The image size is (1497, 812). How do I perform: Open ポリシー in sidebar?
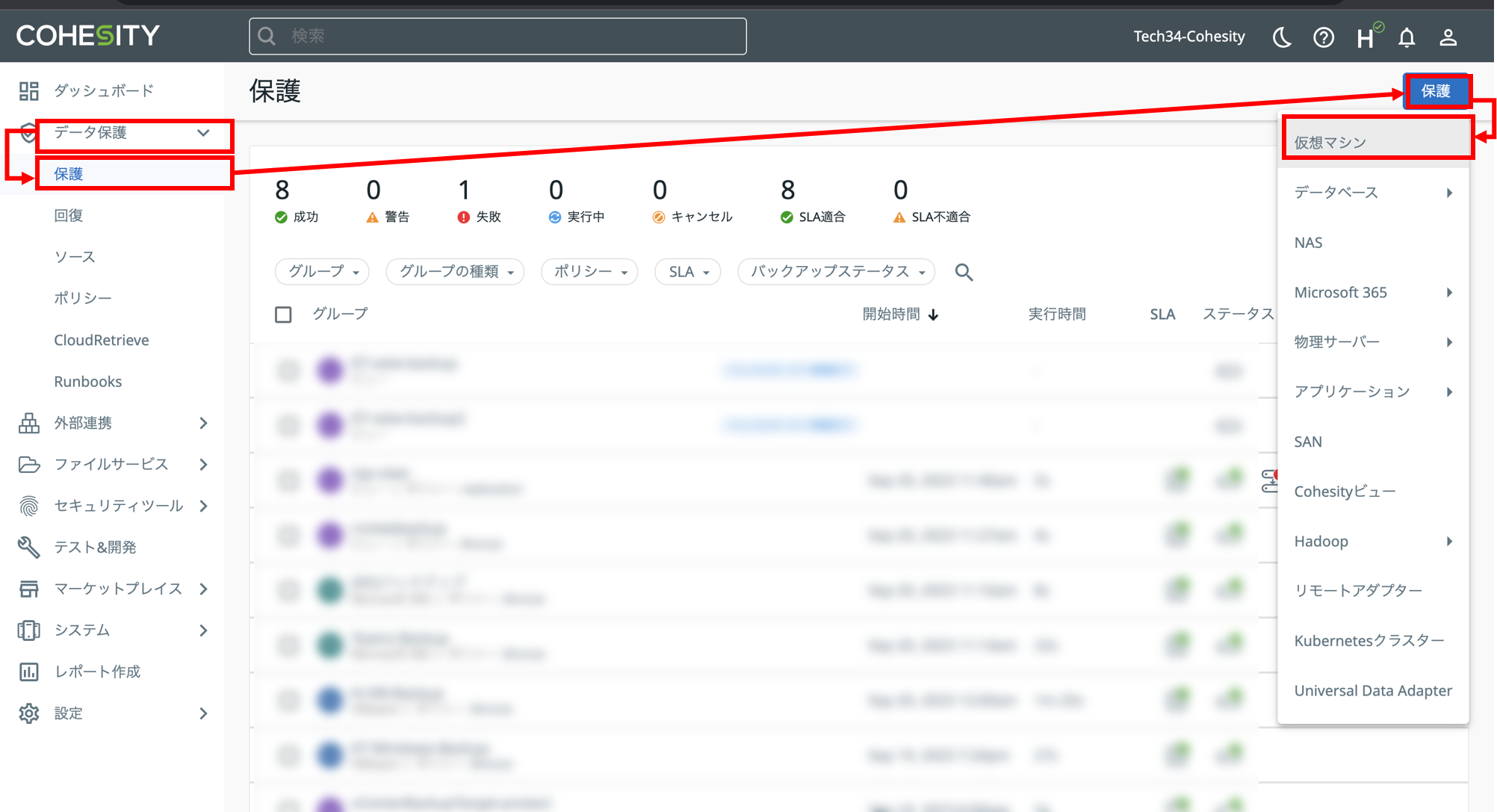(82, 299)
